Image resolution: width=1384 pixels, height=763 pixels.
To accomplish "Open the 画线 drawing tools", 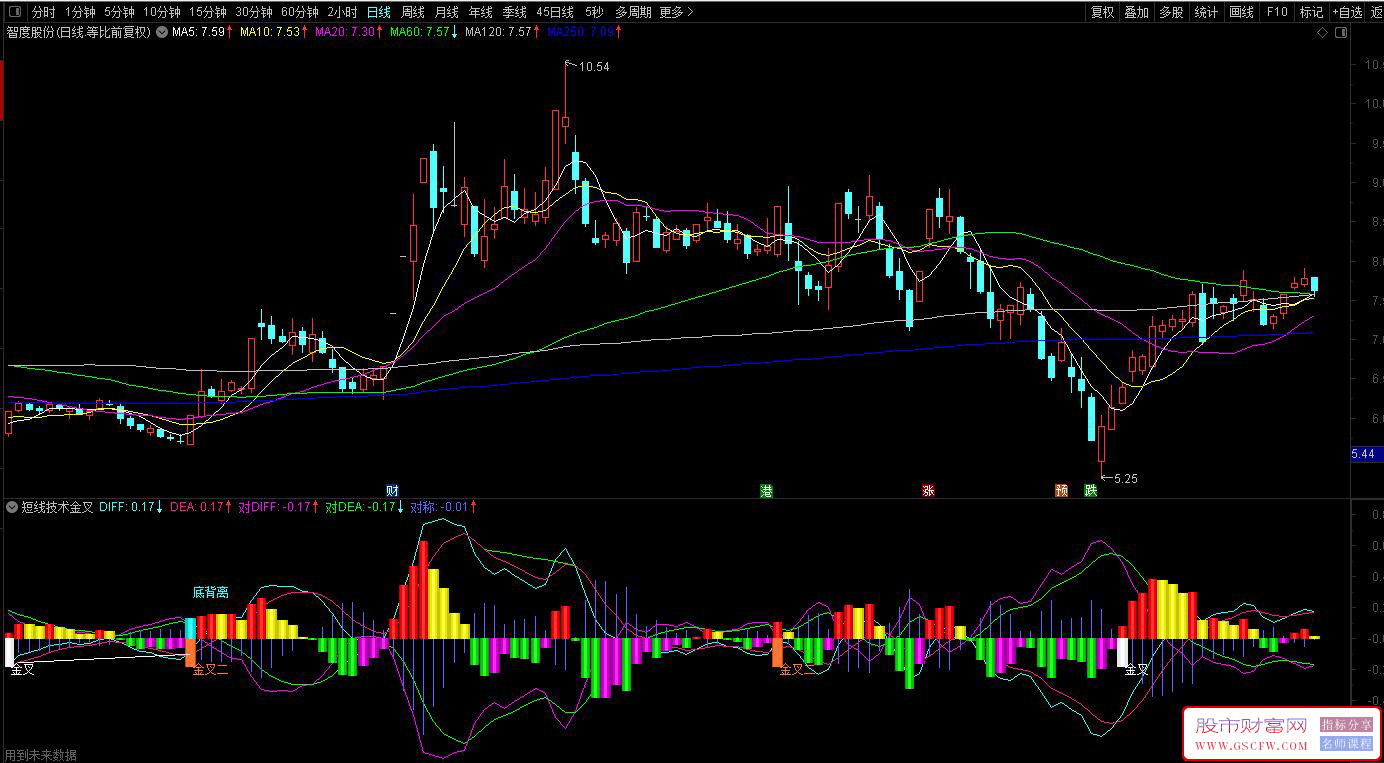I will click(1241, 12).
